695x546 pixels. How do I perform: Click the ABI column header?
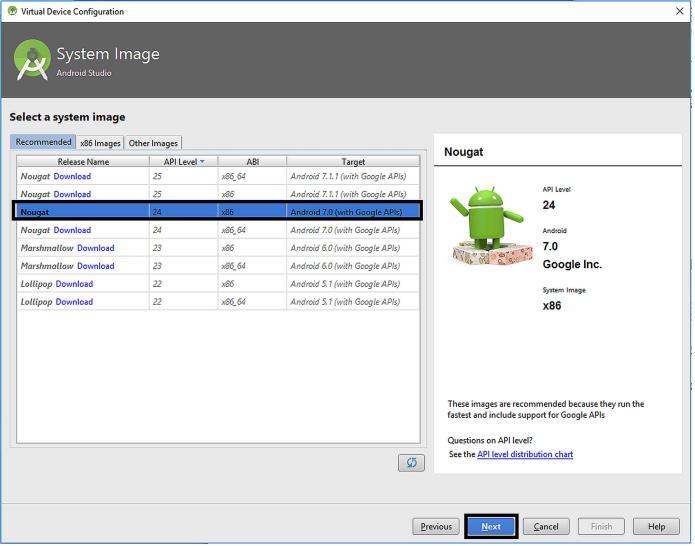coord(253,162)
